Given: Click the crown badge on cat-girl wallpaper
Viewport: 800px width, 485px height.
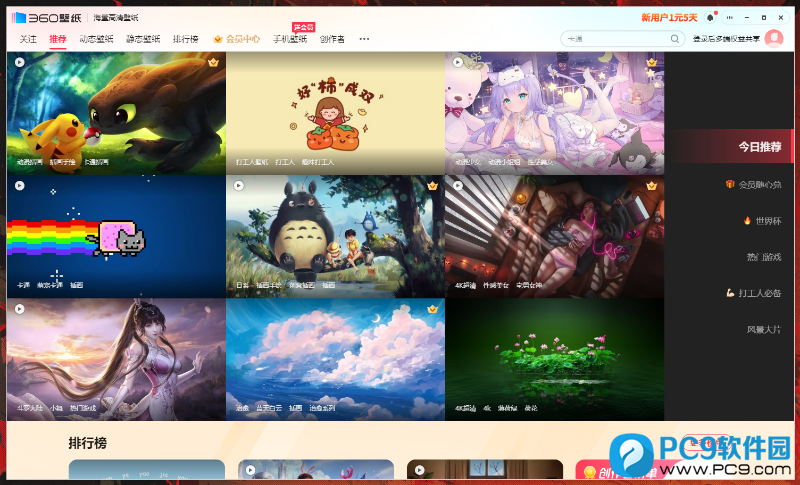Looking at the screenshot, I should [652, 62].
